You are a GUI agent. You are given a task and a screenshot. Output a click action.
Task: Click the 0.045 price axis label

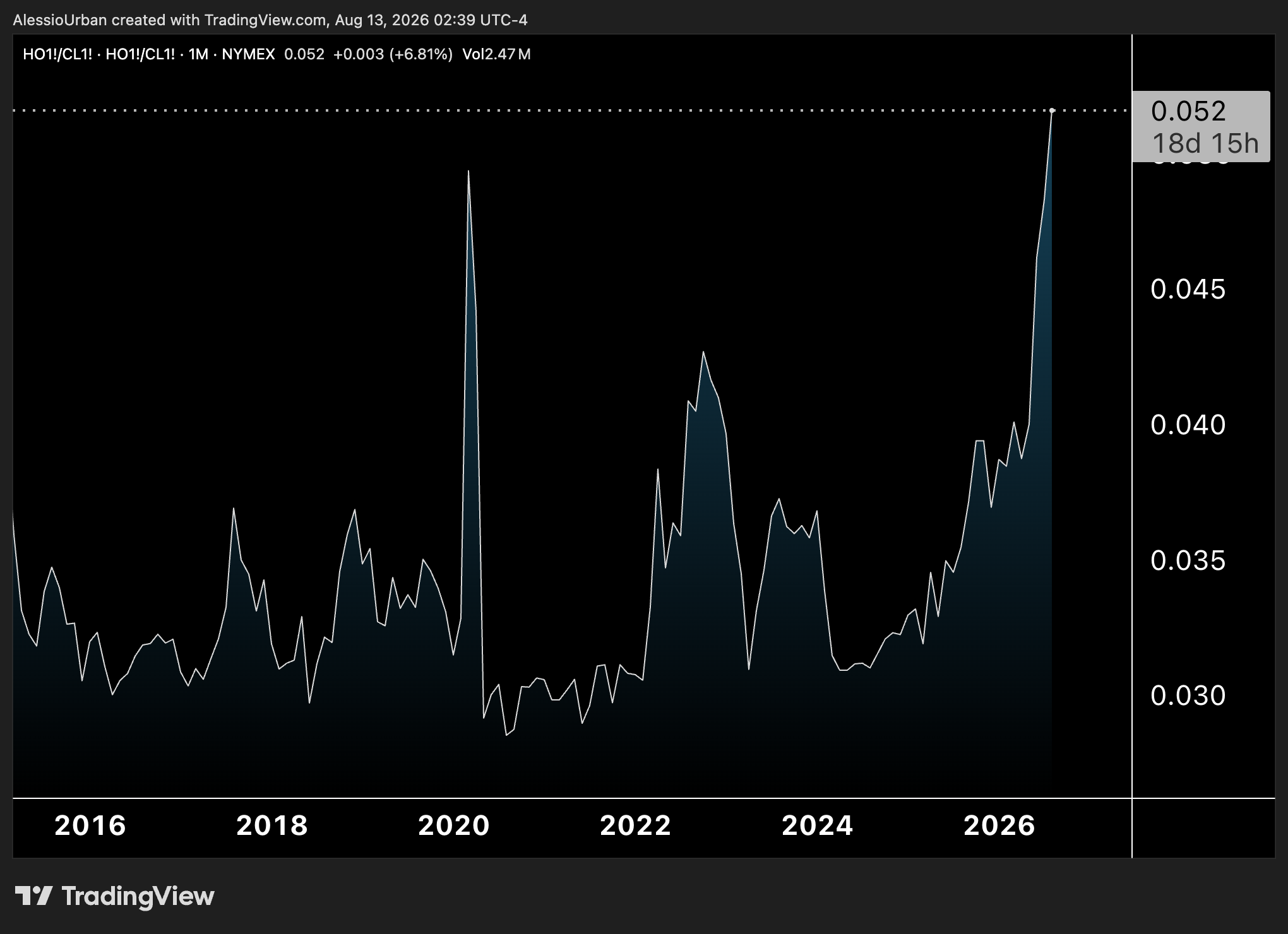(1188, 290)
